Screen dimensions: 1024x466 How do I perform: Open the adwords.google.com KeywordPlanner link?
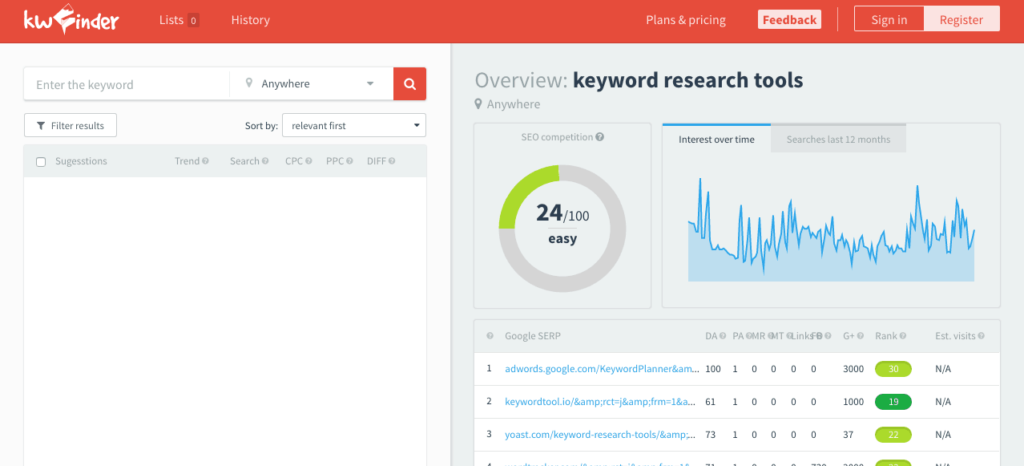pos(601,369)
